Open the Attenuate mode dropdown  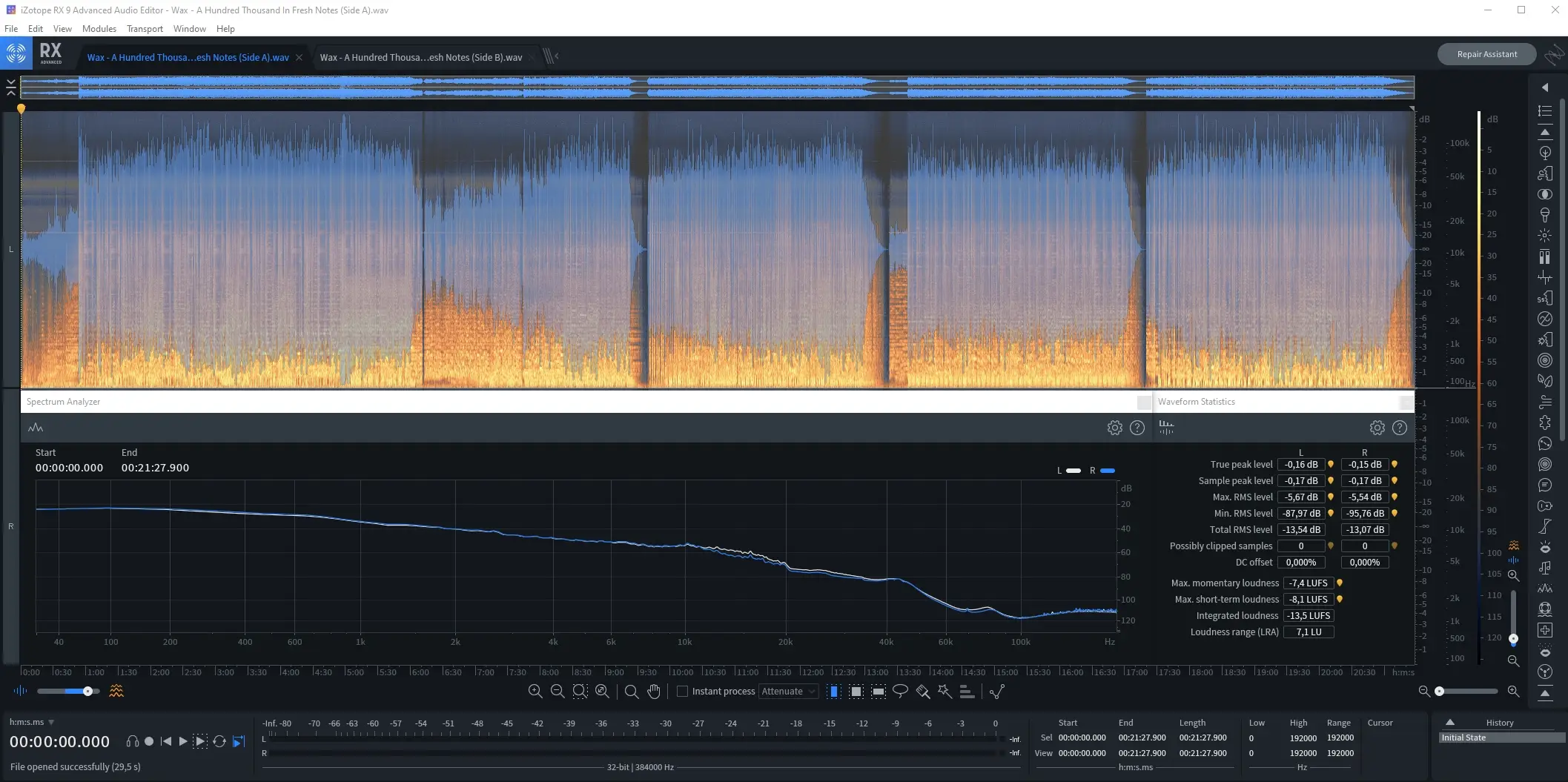(788, 691)
